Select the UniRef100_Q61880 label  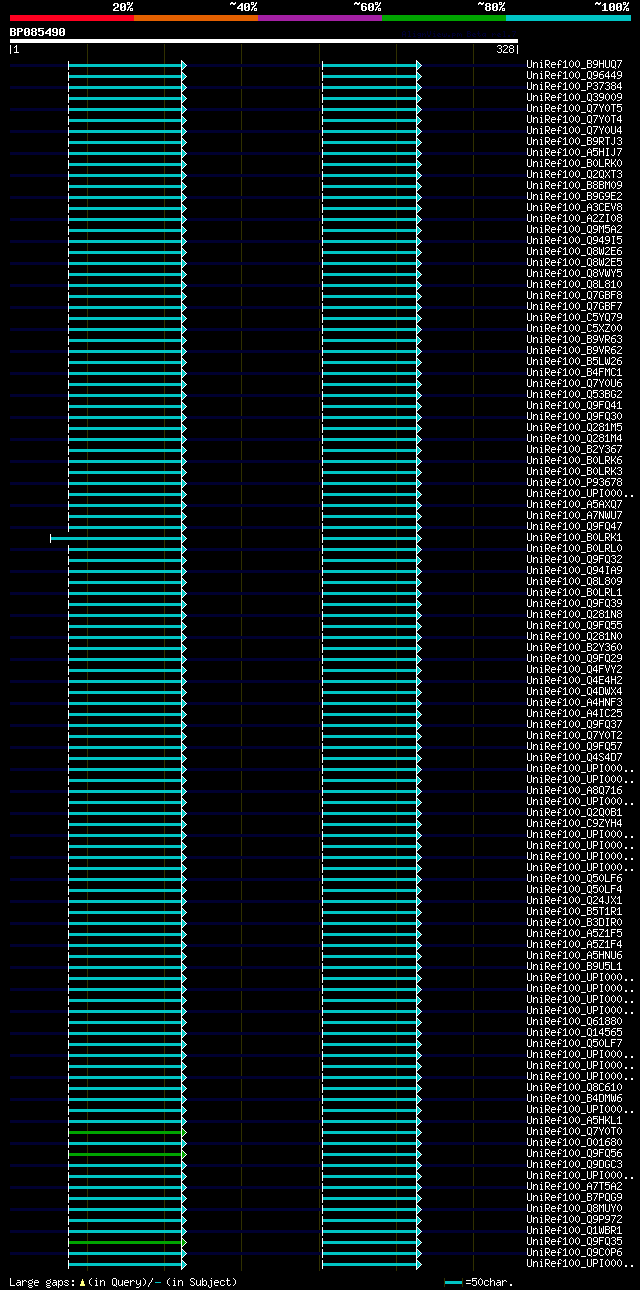point(575,1022)
